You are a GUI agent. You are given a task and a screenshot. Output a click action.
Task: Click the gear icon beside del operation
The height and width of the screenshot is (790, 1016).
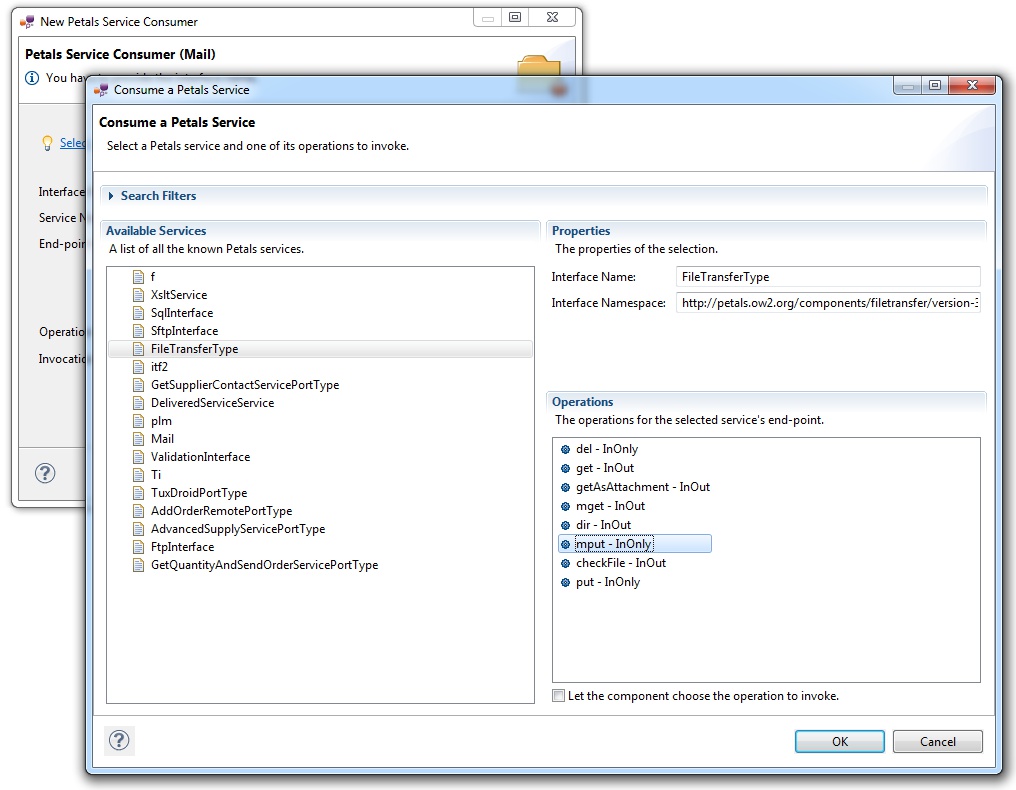[565, 449]
